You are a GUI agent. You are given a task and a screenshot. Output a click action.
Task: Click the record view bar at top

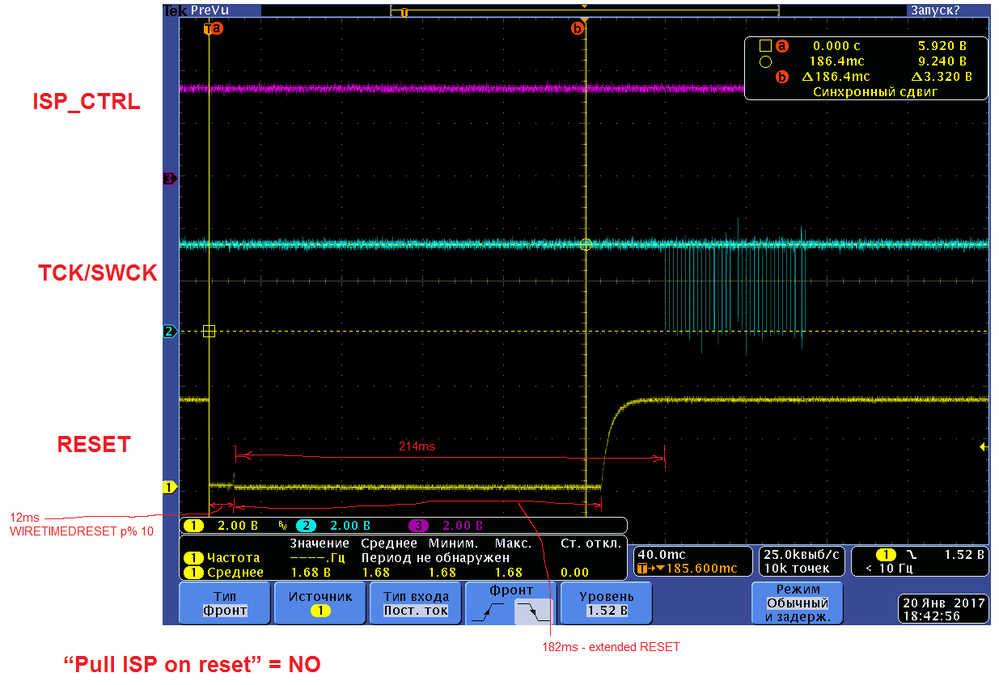click(x=584, y=11)
